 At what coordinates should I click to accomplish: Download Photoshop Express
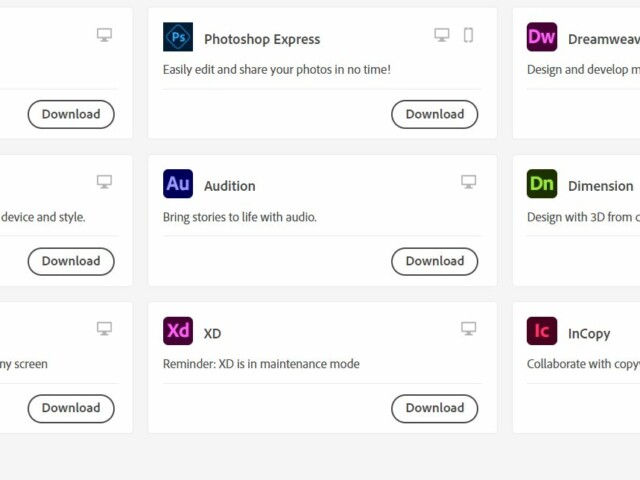click(434, 114)
